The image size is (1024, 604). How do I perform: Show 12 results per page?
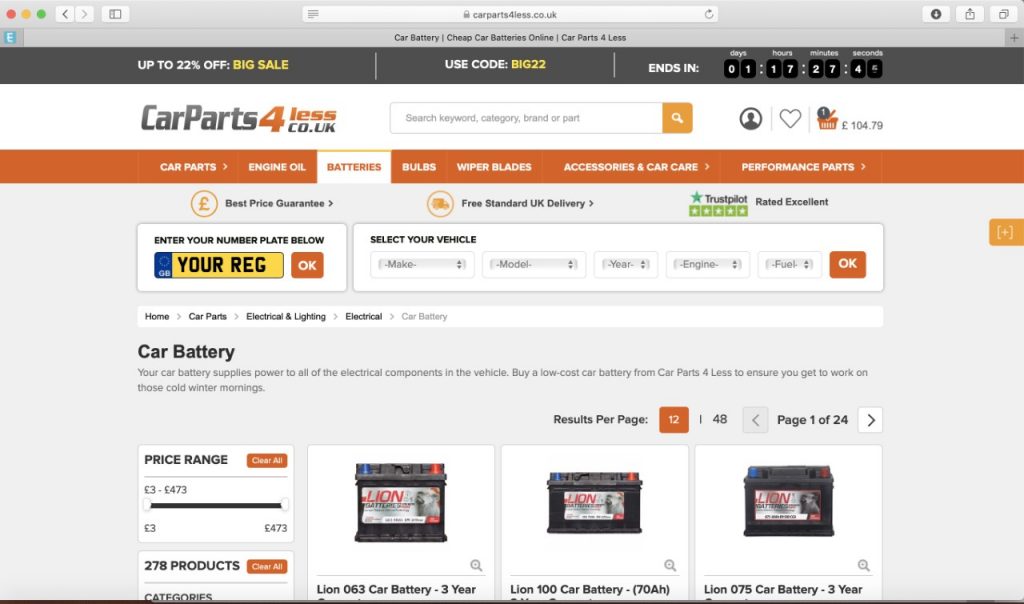pos(673,420)
